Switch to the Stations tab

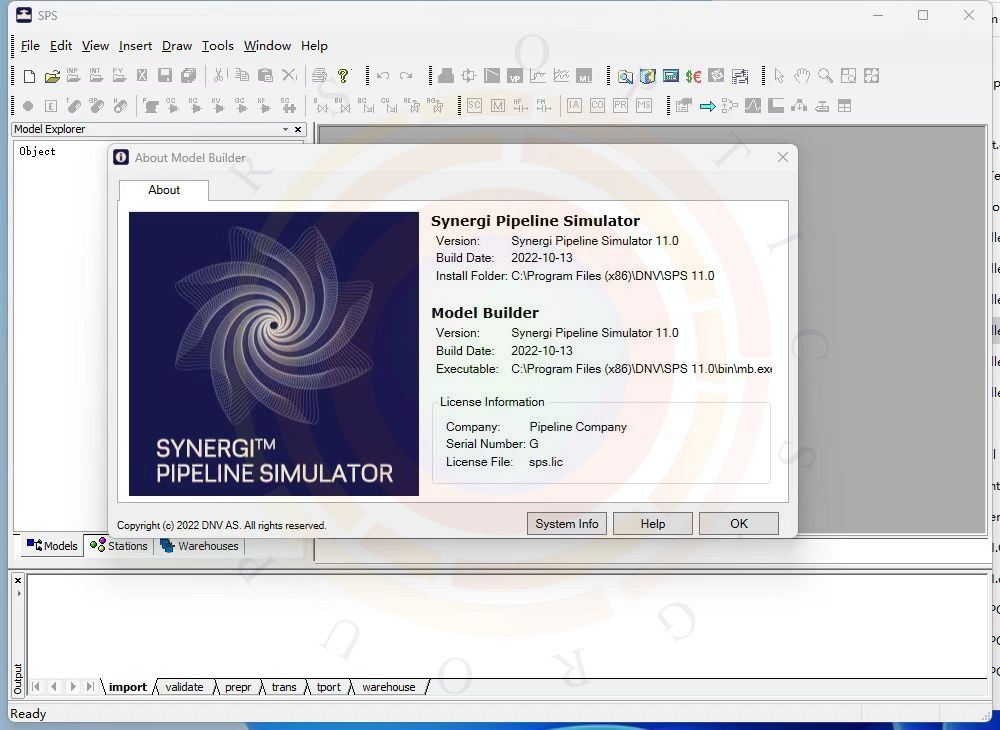(119, 546)
